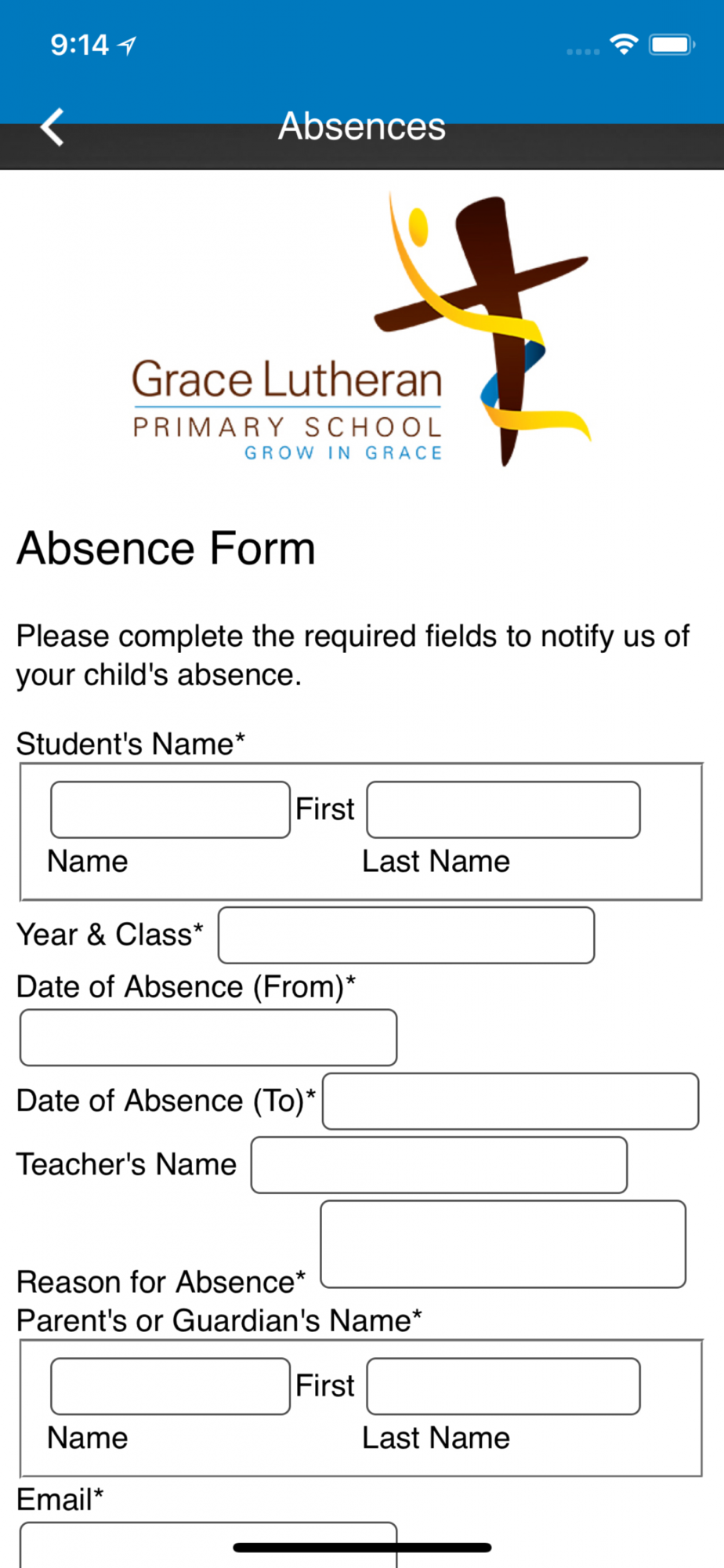Focus the Email input box

coord(208,1544)
